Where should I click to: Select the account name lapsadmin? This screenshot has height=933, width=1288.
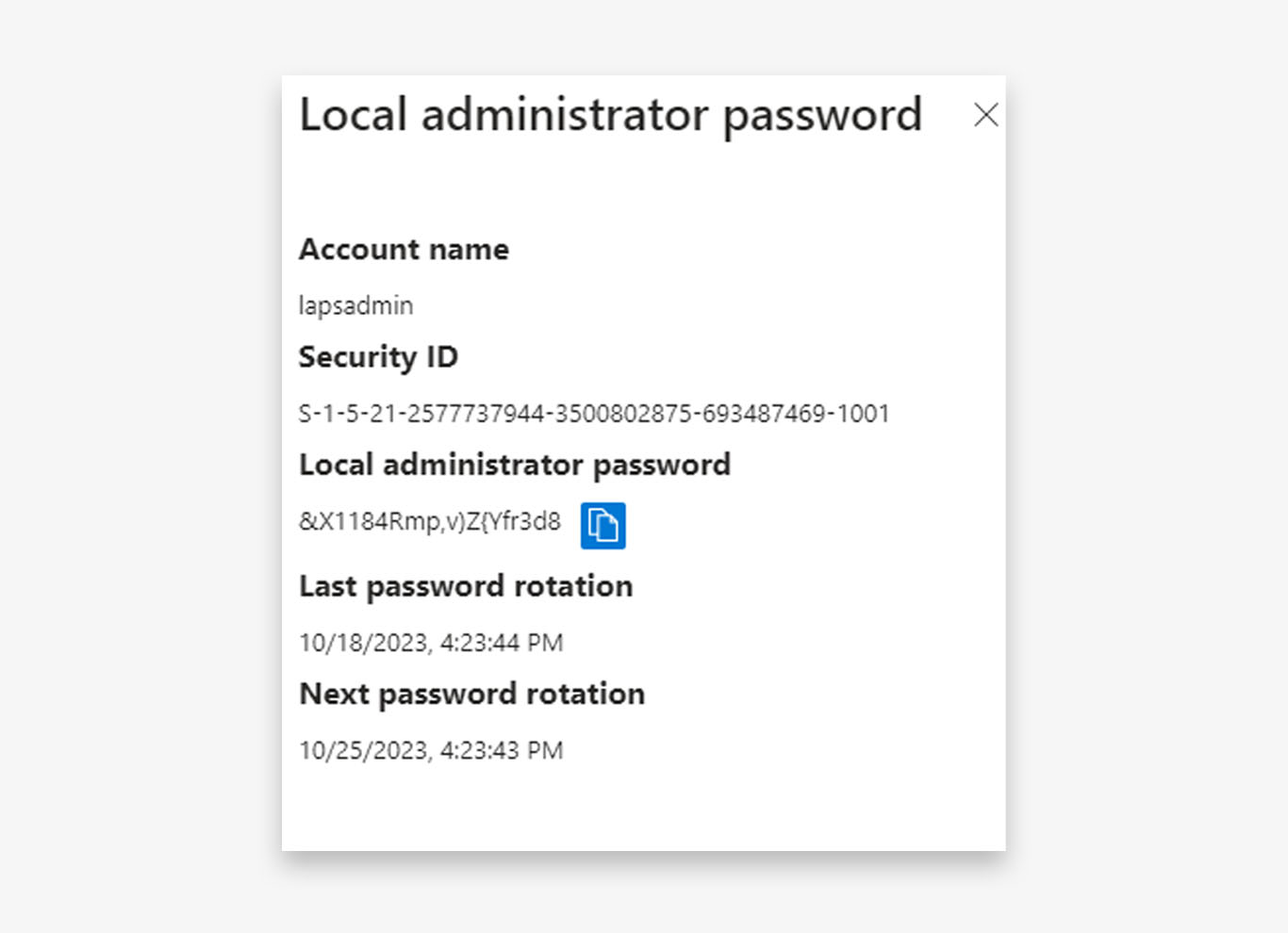click(x=355, y=306)
